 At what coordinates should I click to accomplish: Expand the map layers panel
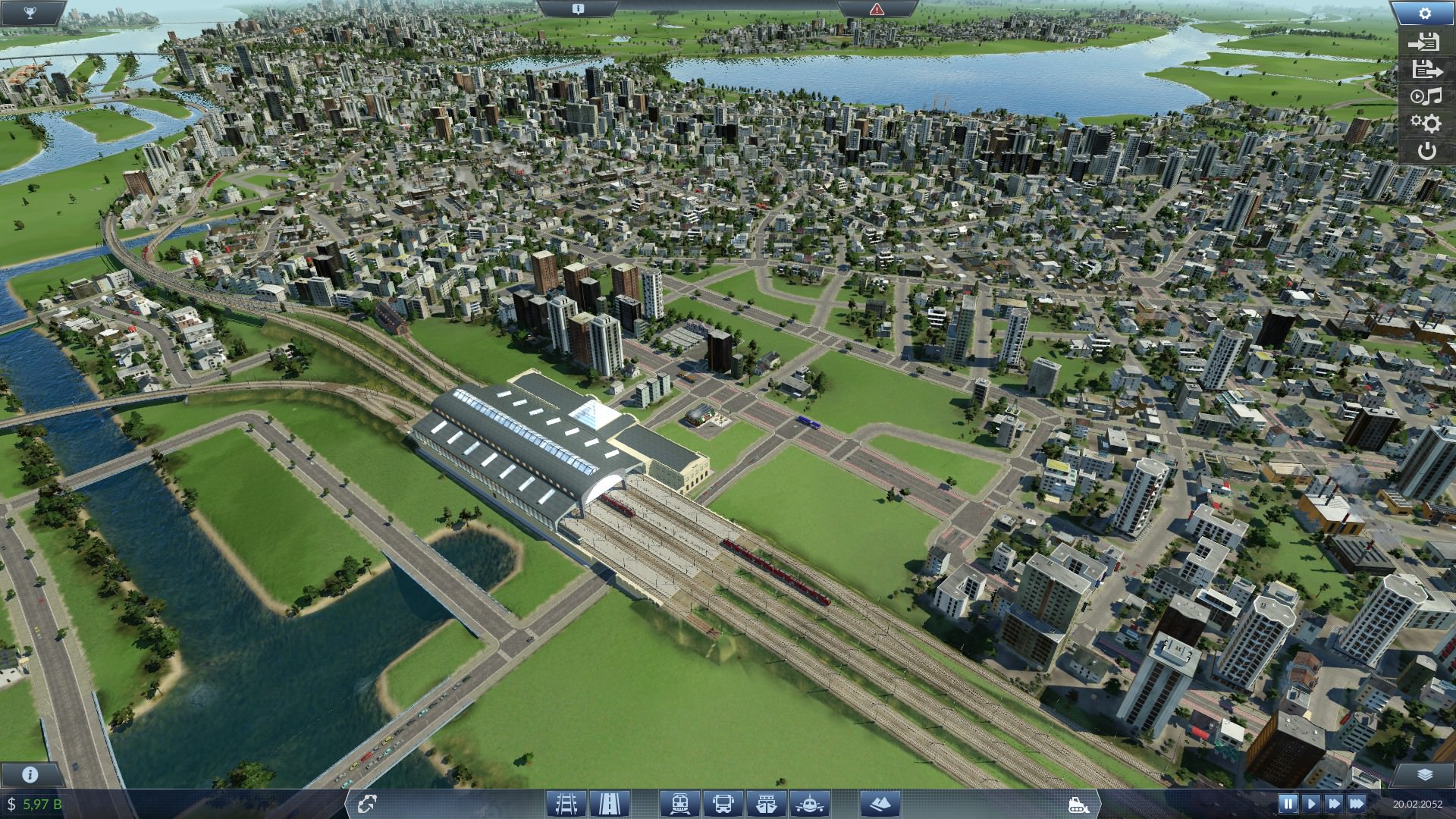[1425, 774]
